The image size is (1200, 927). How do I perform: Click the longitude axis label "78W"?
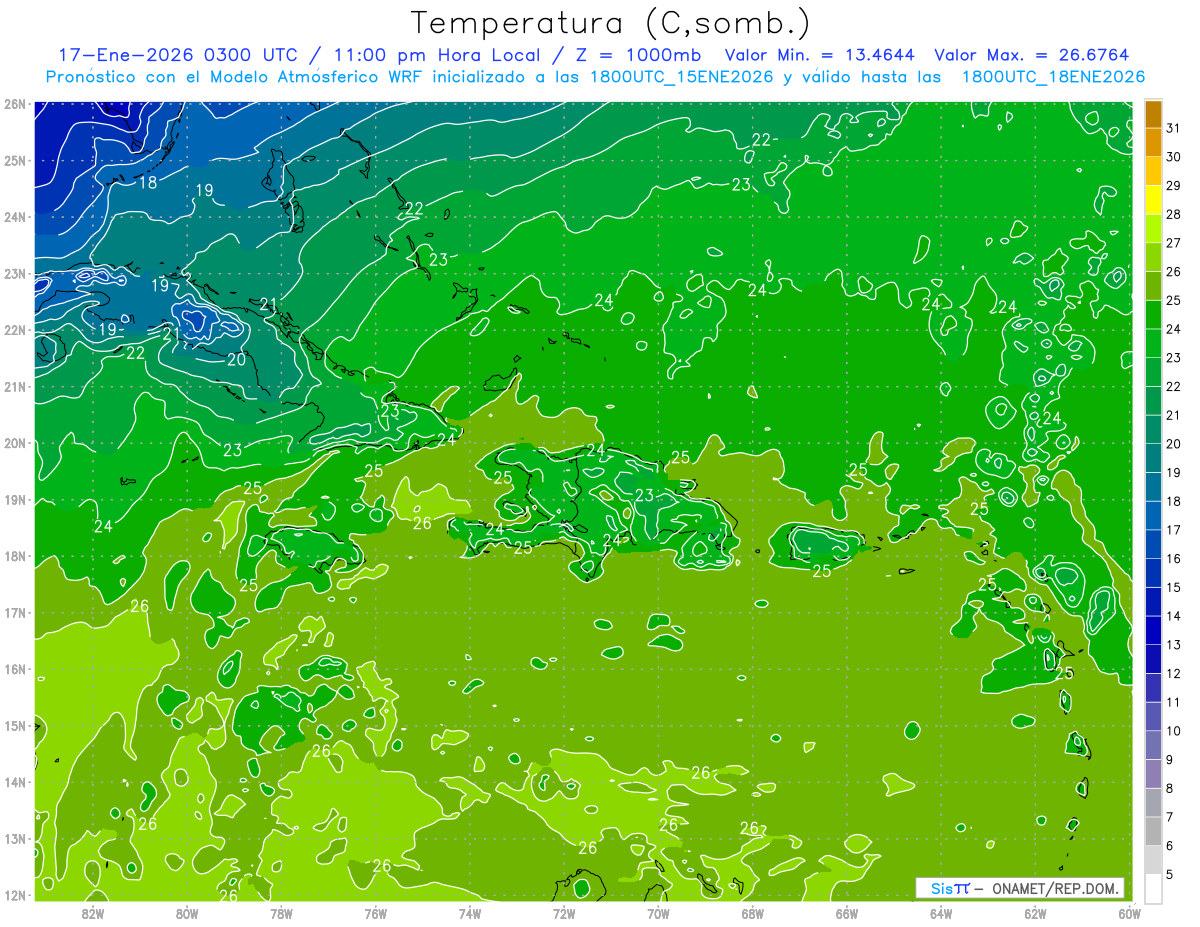click(x=281, y=913)
